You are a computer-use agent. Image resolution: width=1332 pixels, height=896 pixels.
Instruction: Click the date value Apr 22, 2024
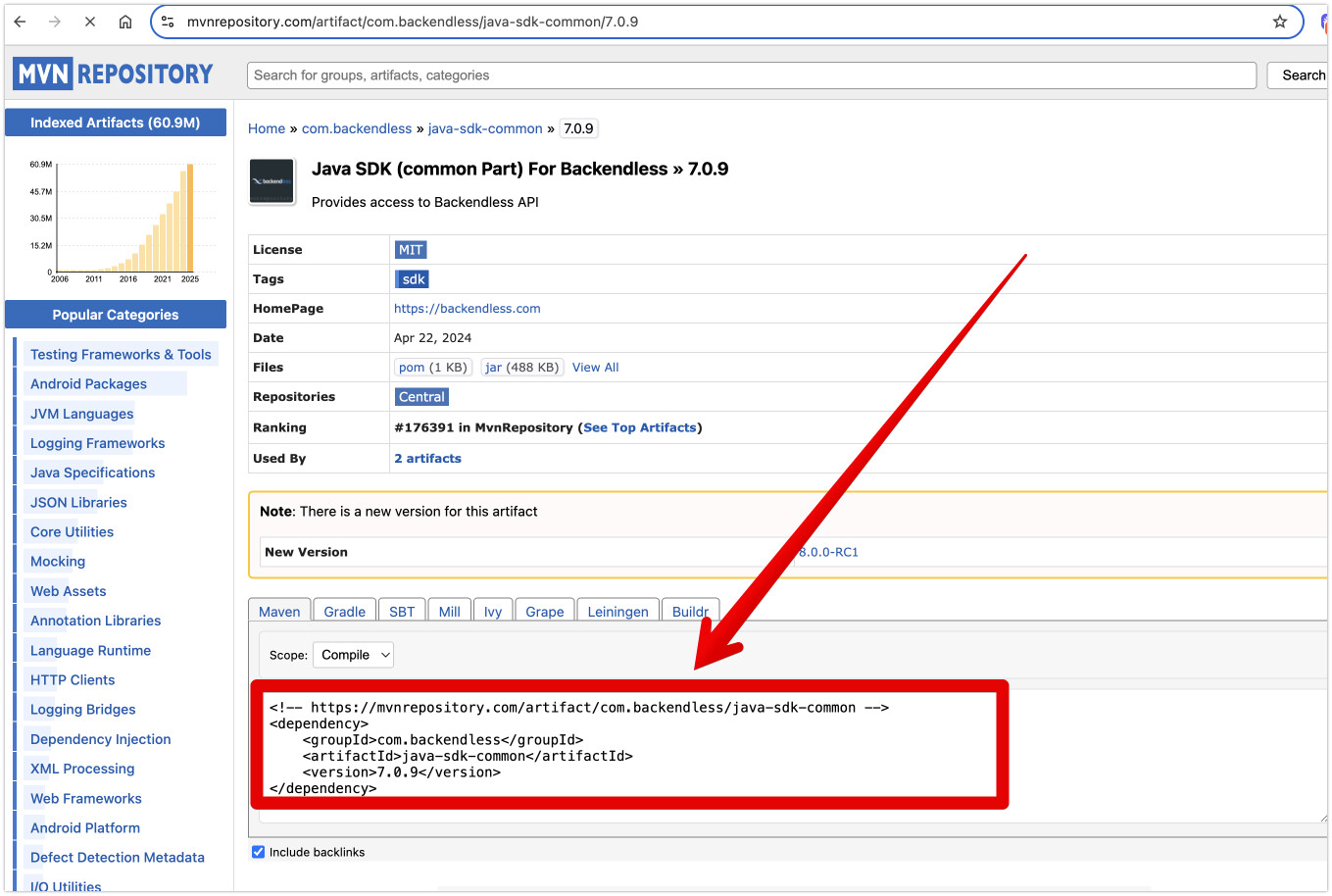pyautogui.click(x=432, y=338)
